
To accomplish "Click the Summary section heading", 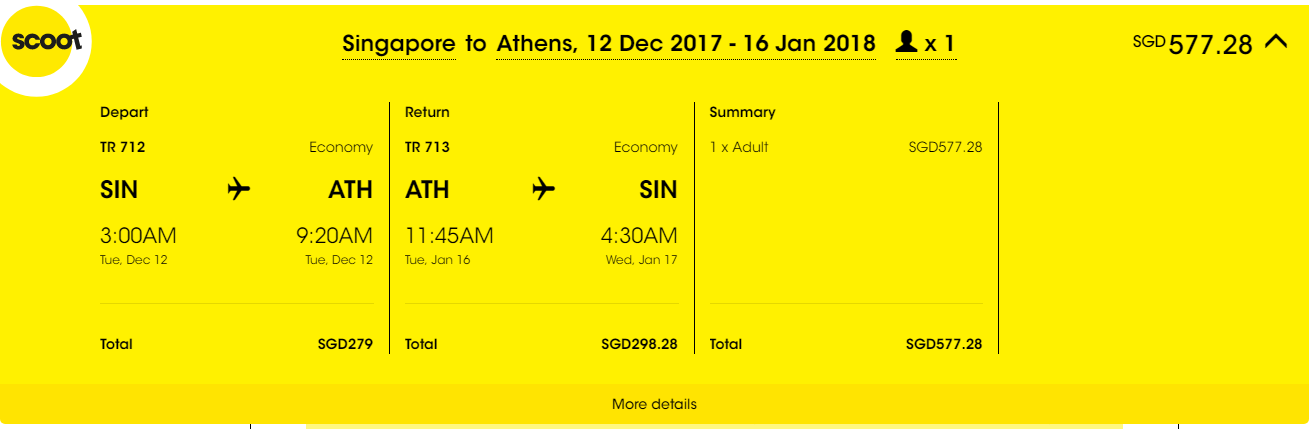I will [x=742, y=112].
